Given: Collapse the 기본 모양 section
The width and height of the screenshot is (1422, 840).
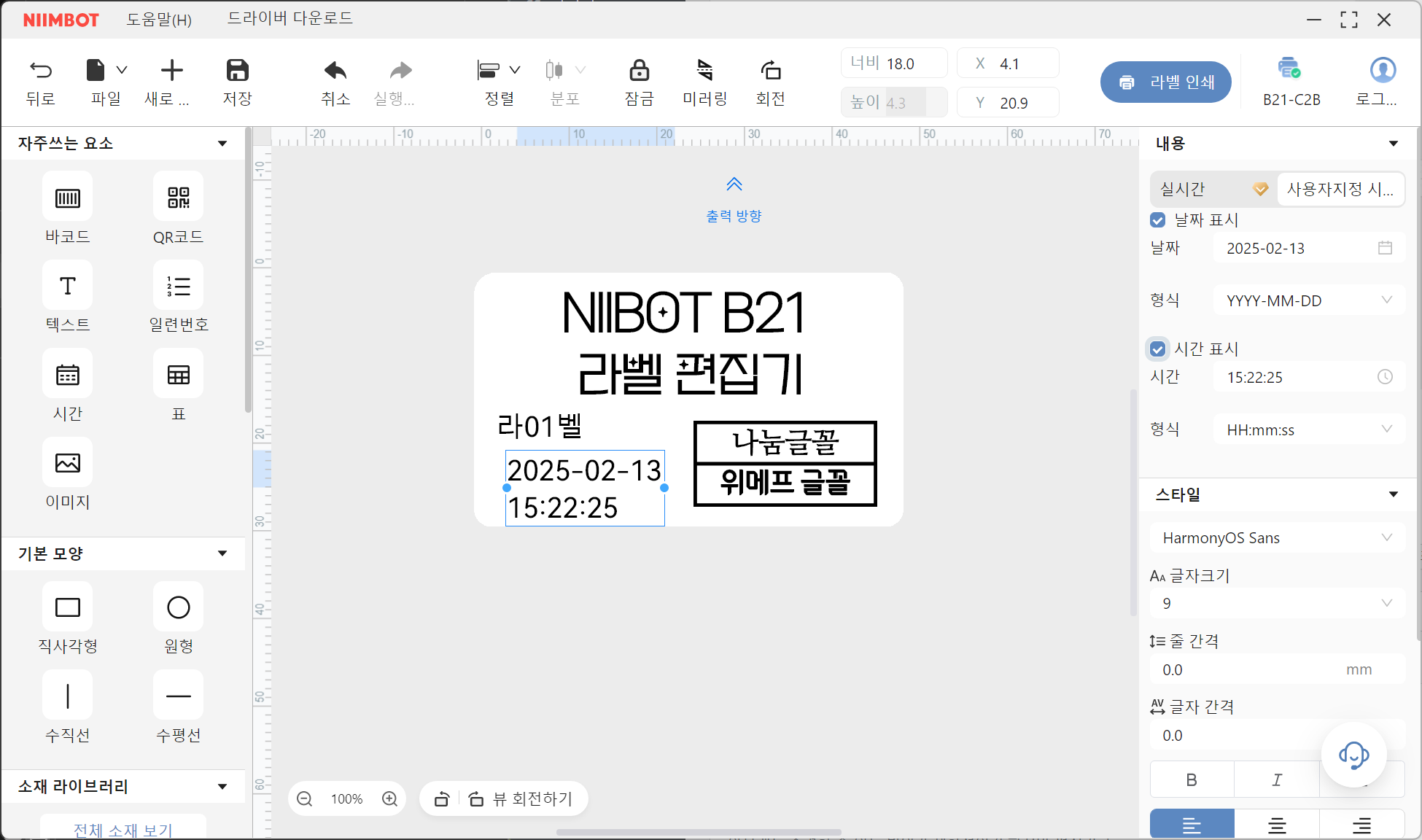Looking at the screenshot, I should (x=222, y=553).
